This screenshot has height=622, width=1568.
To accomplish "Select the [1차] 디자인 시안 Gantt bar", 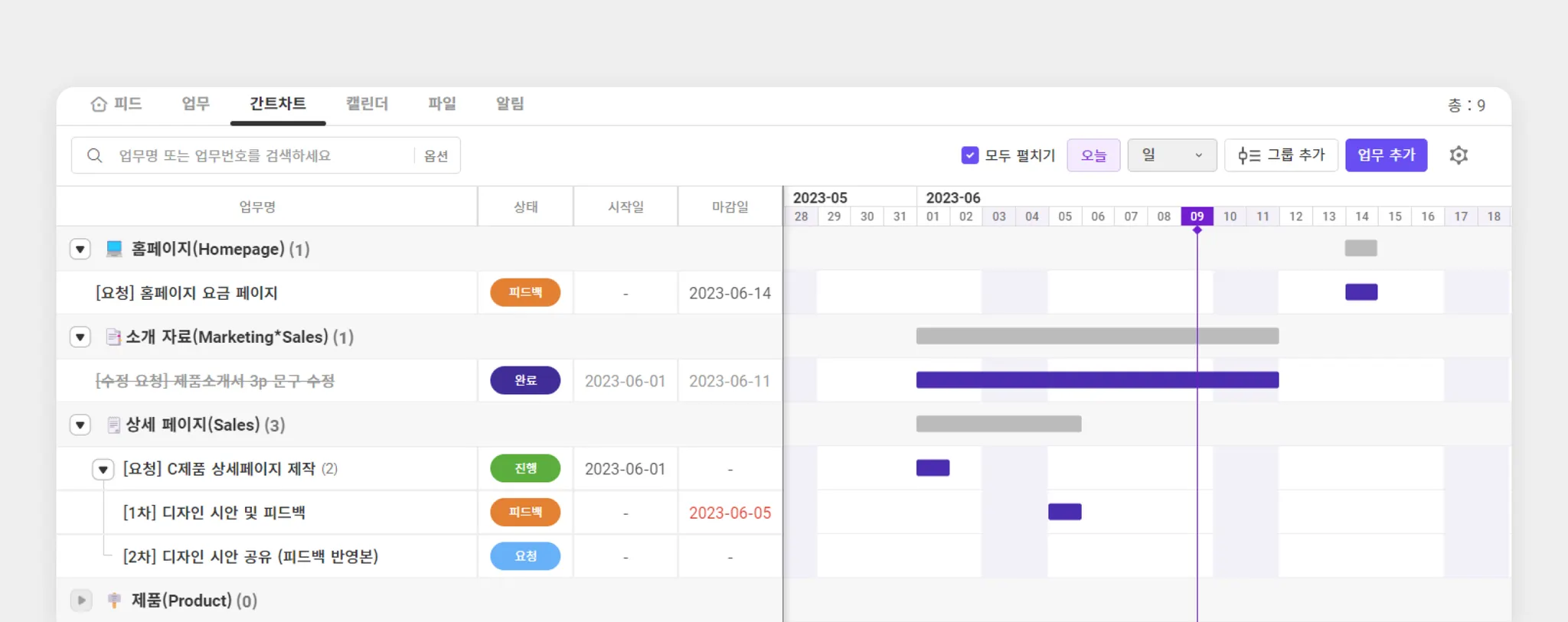I will click(1065, 512).
